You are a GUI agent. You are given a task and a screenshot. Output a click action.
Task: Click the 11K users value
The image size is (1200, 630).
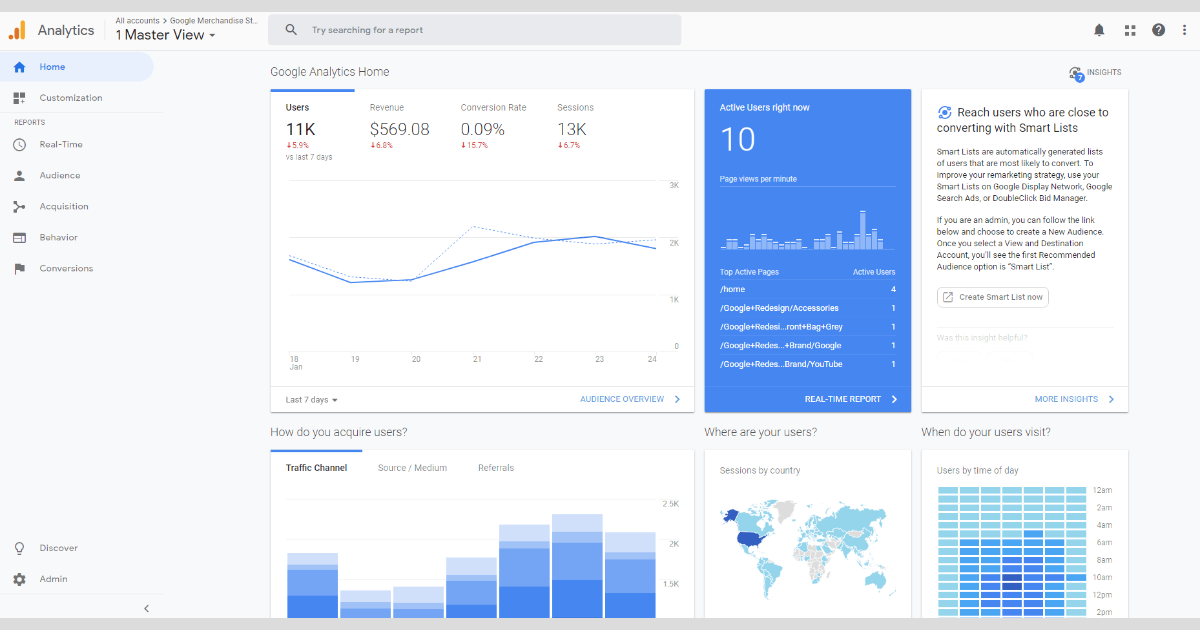[301, 129]
